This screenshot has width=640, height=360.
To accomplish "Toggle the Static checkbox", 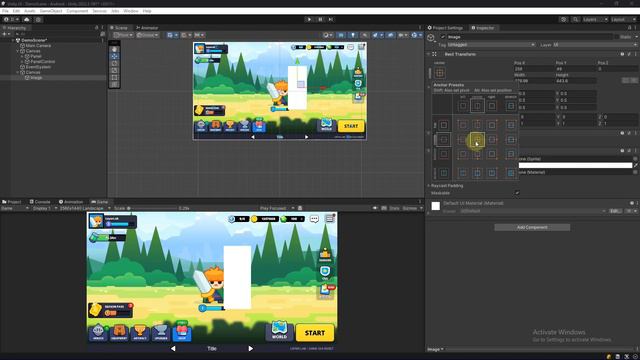I will 616,37.
